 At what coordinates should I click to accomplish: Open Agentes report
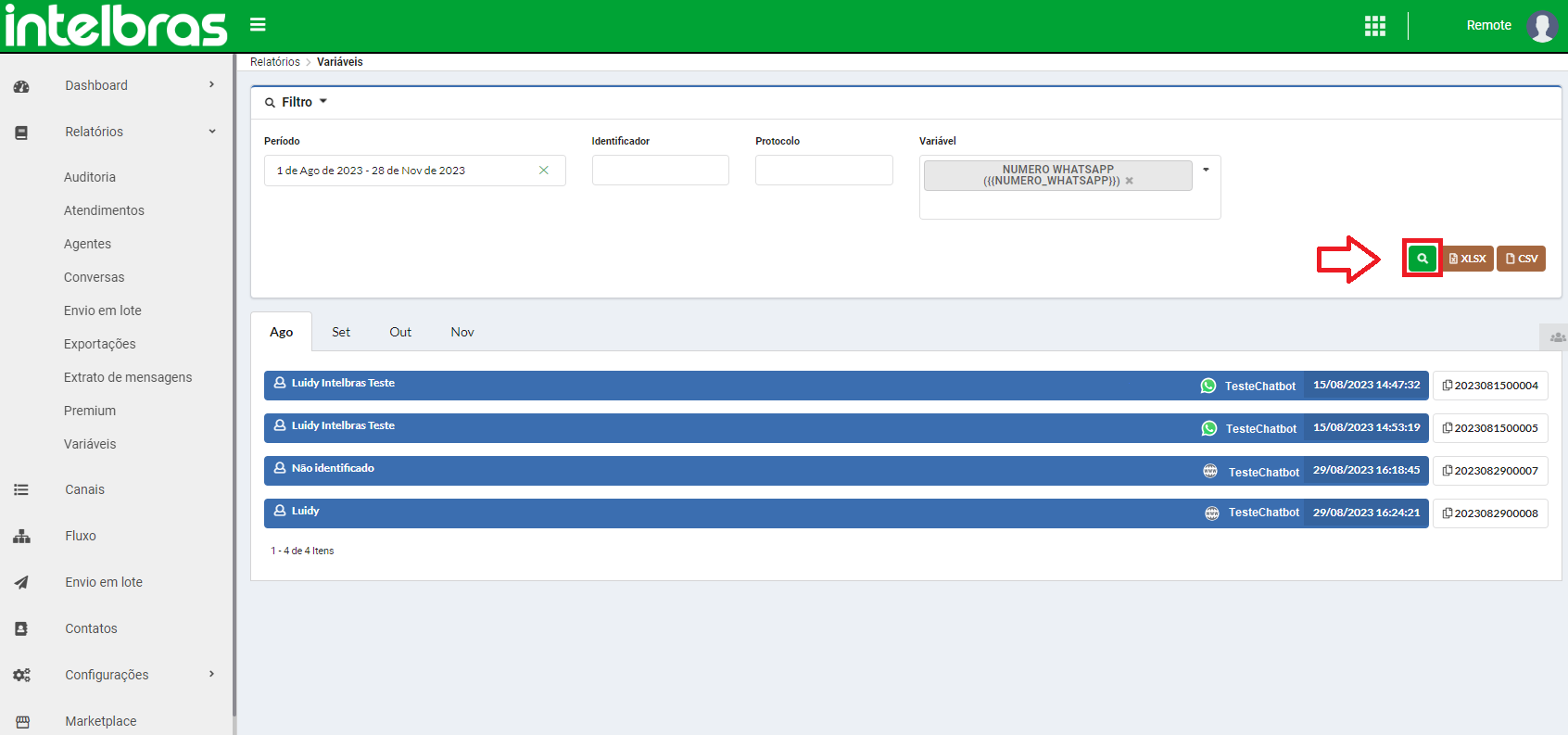click(x=87, y=244)
